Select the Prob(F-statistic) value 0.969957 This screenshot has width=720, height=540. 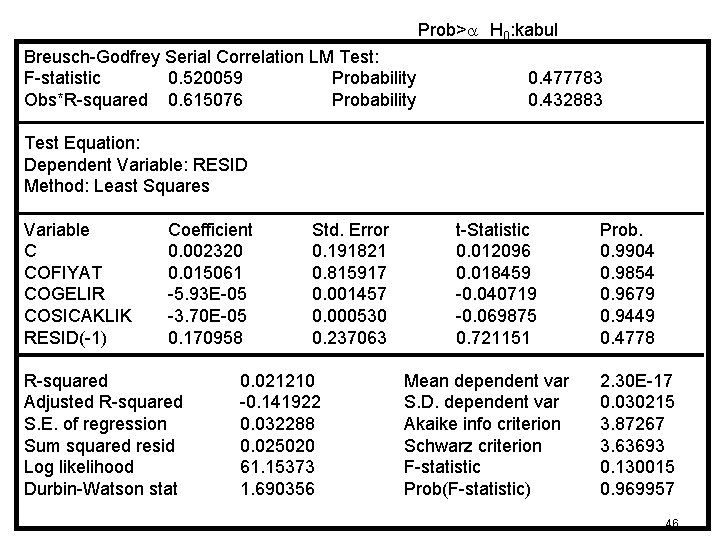[x=637, y=489]
